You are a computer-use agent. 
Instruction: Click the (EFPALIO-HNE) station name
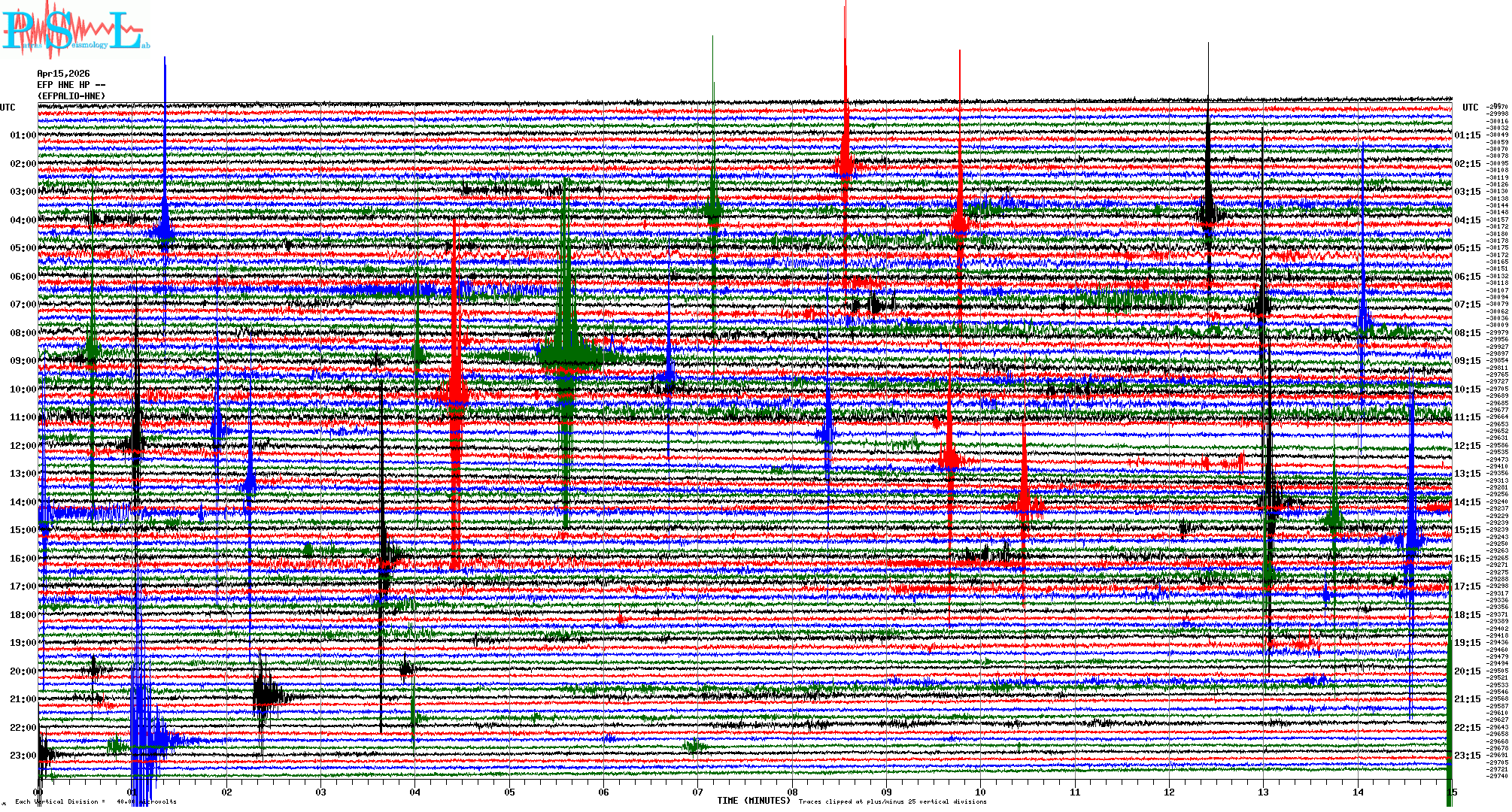coord(71,96)
